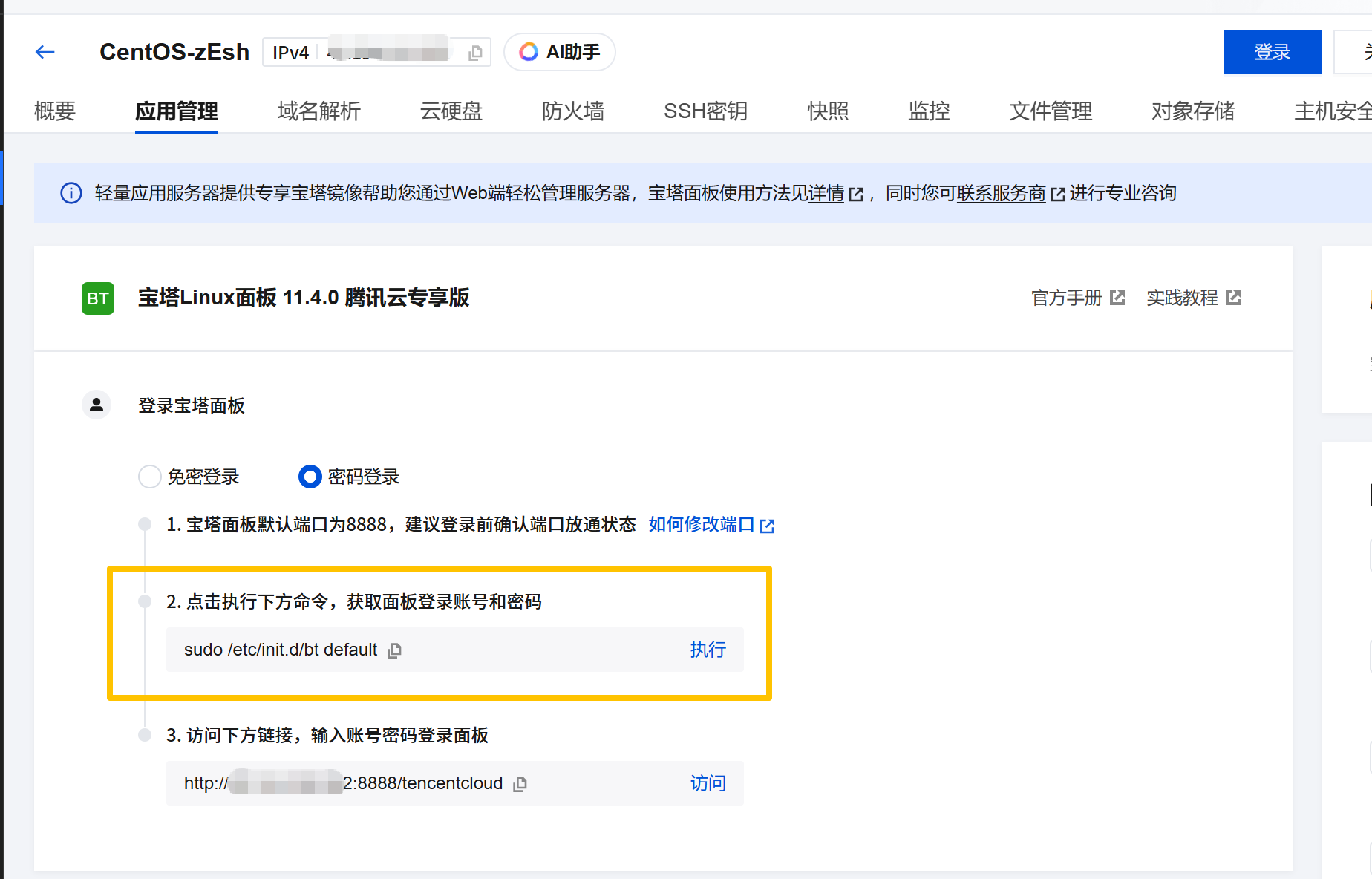The image size is (1372, 879).
Task: Select the 应用管理 tab
Action: point(177,111)
